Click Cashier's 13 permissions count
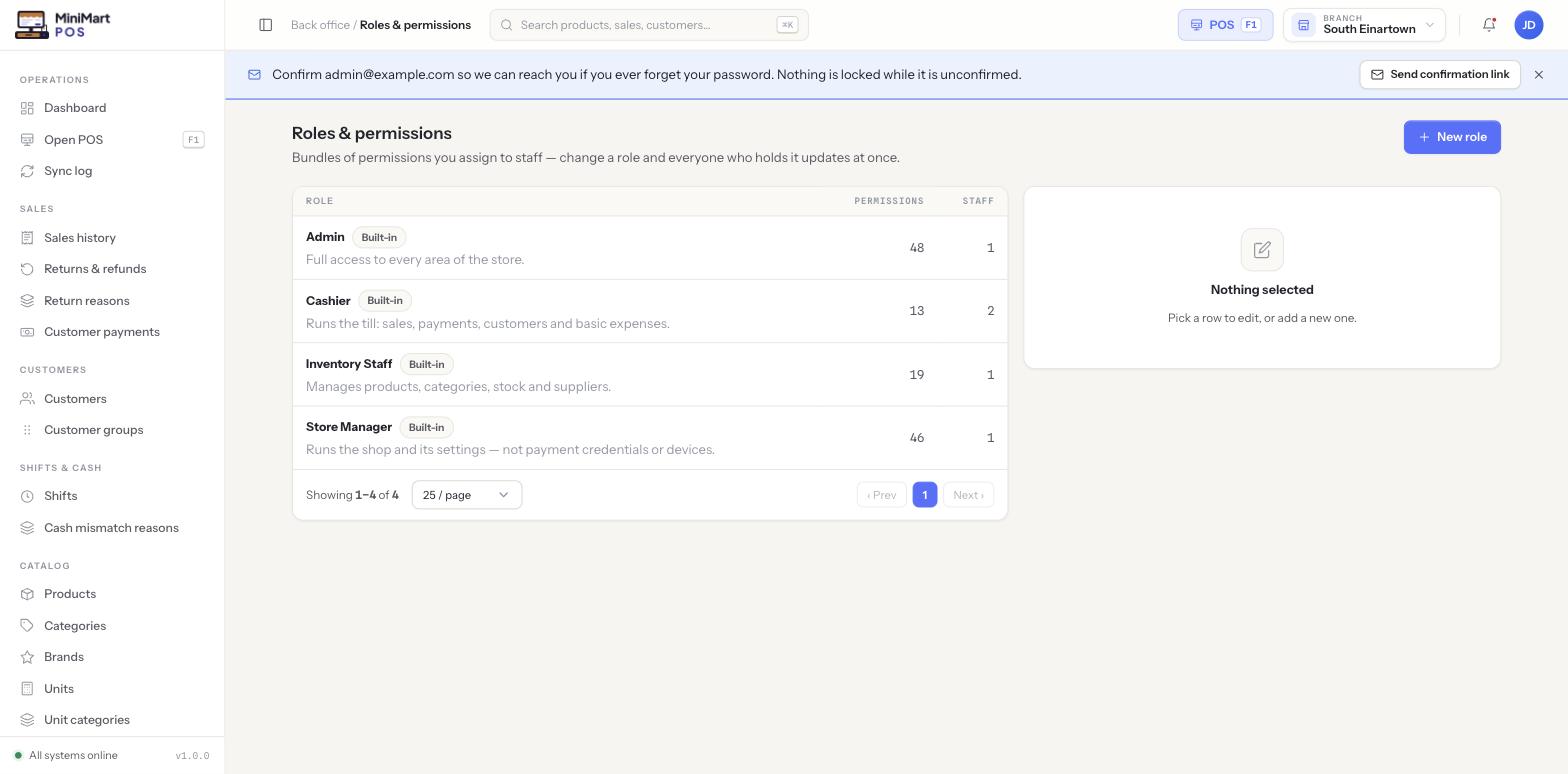Screen dimensions: 1568x774 [x=917, y=311]
